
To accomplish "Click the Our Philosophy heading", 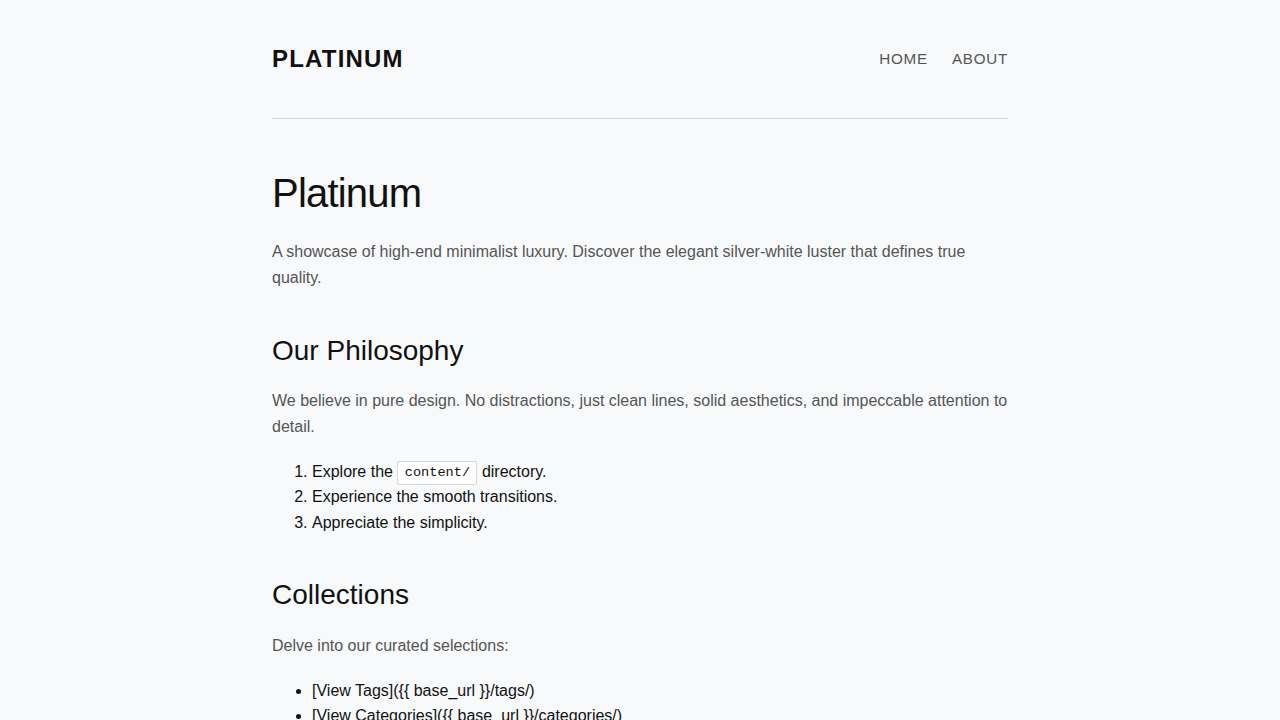I will [x=367, y=351].
